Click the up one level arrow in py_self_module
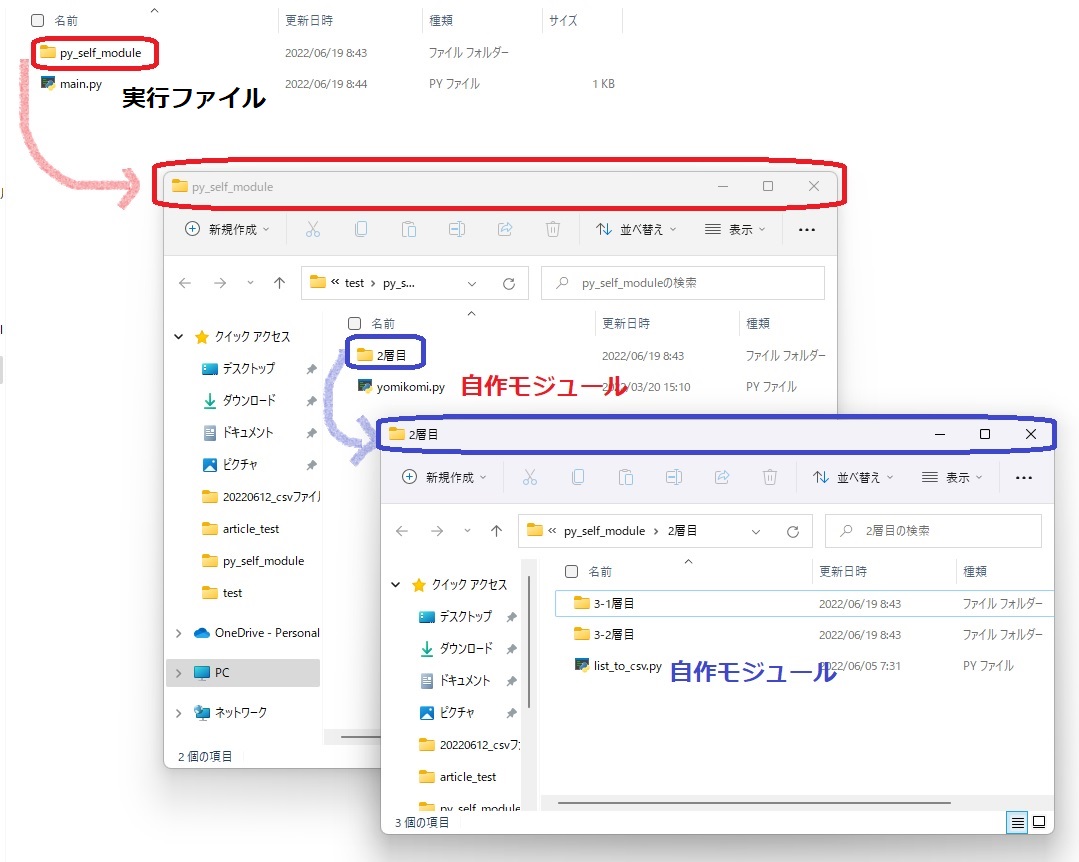 279,282
